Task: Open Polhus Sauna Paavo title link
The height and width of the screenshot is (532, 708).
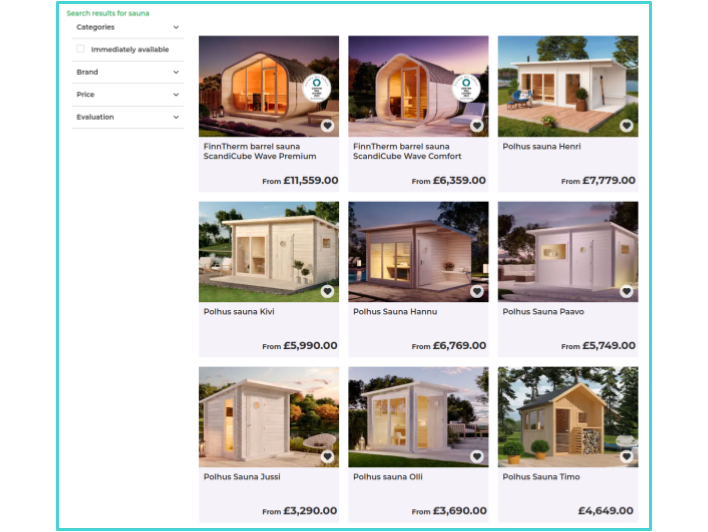Action: (x=543, y=312)
